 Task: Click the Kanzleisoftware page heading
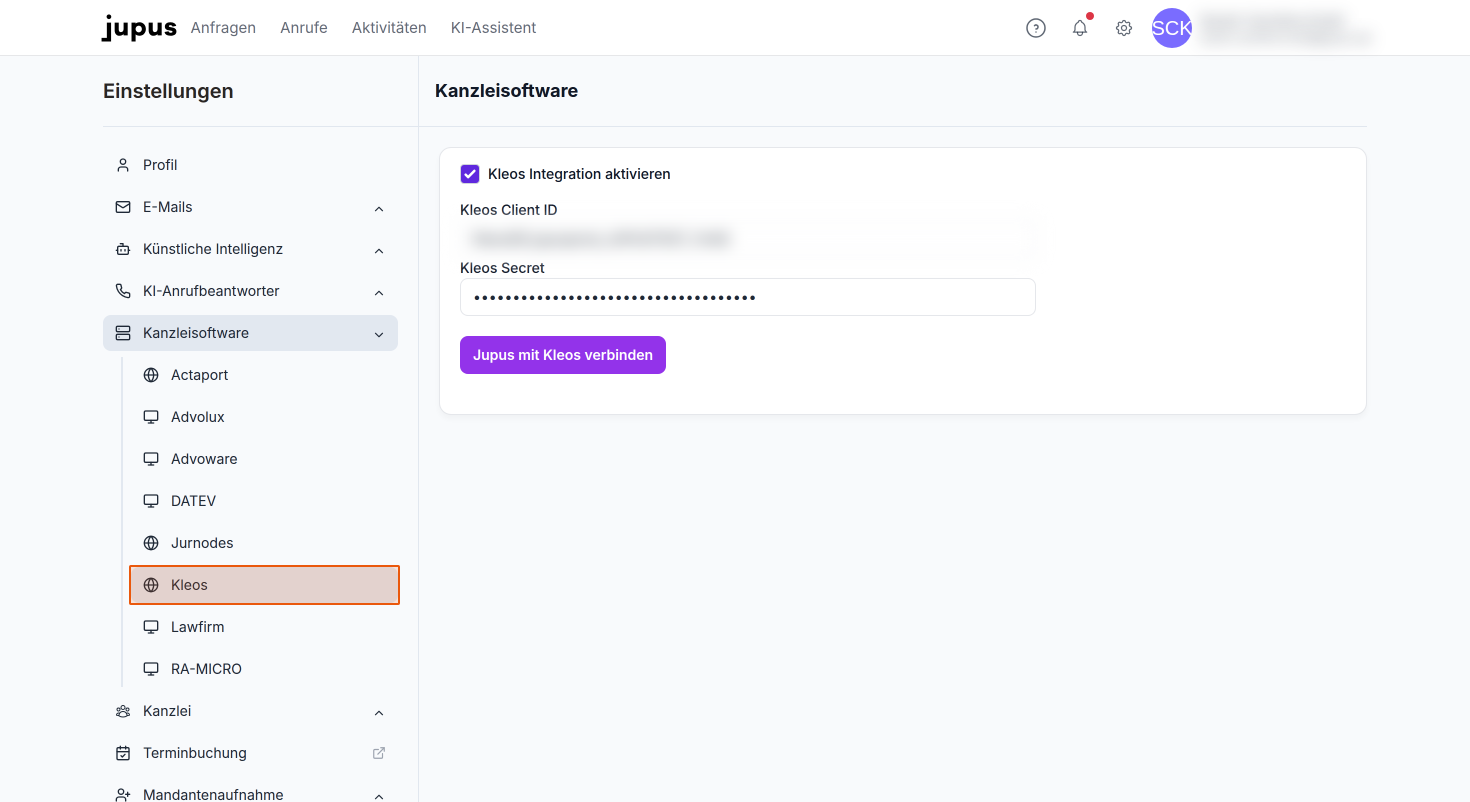click(x=507, y=91)
